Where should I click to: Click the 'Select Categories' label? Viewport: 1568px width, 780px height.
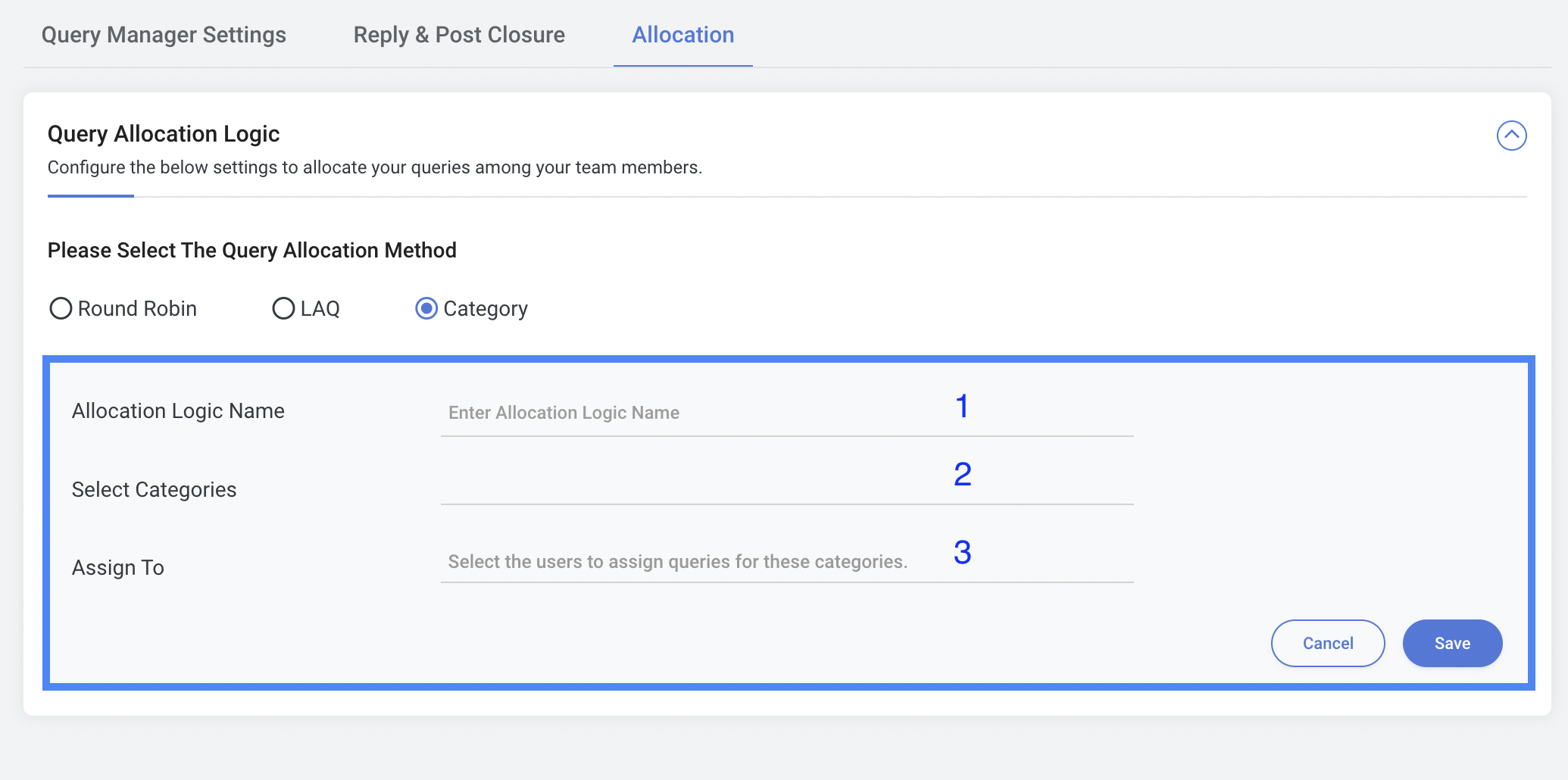pyautogui.click(x=155, y=489)
